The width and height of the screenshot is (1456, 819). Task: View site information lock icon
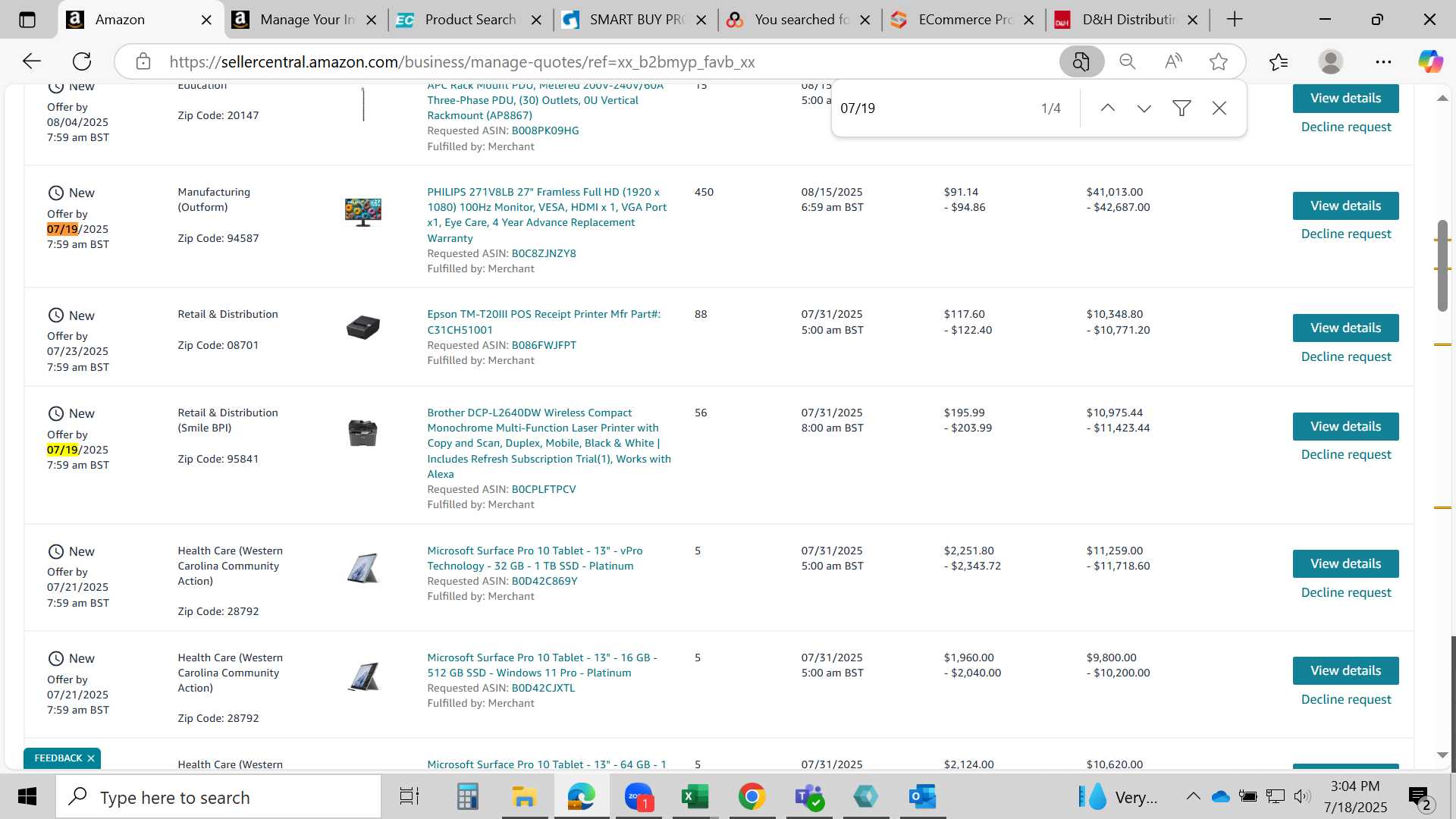[x=143, y=61]
